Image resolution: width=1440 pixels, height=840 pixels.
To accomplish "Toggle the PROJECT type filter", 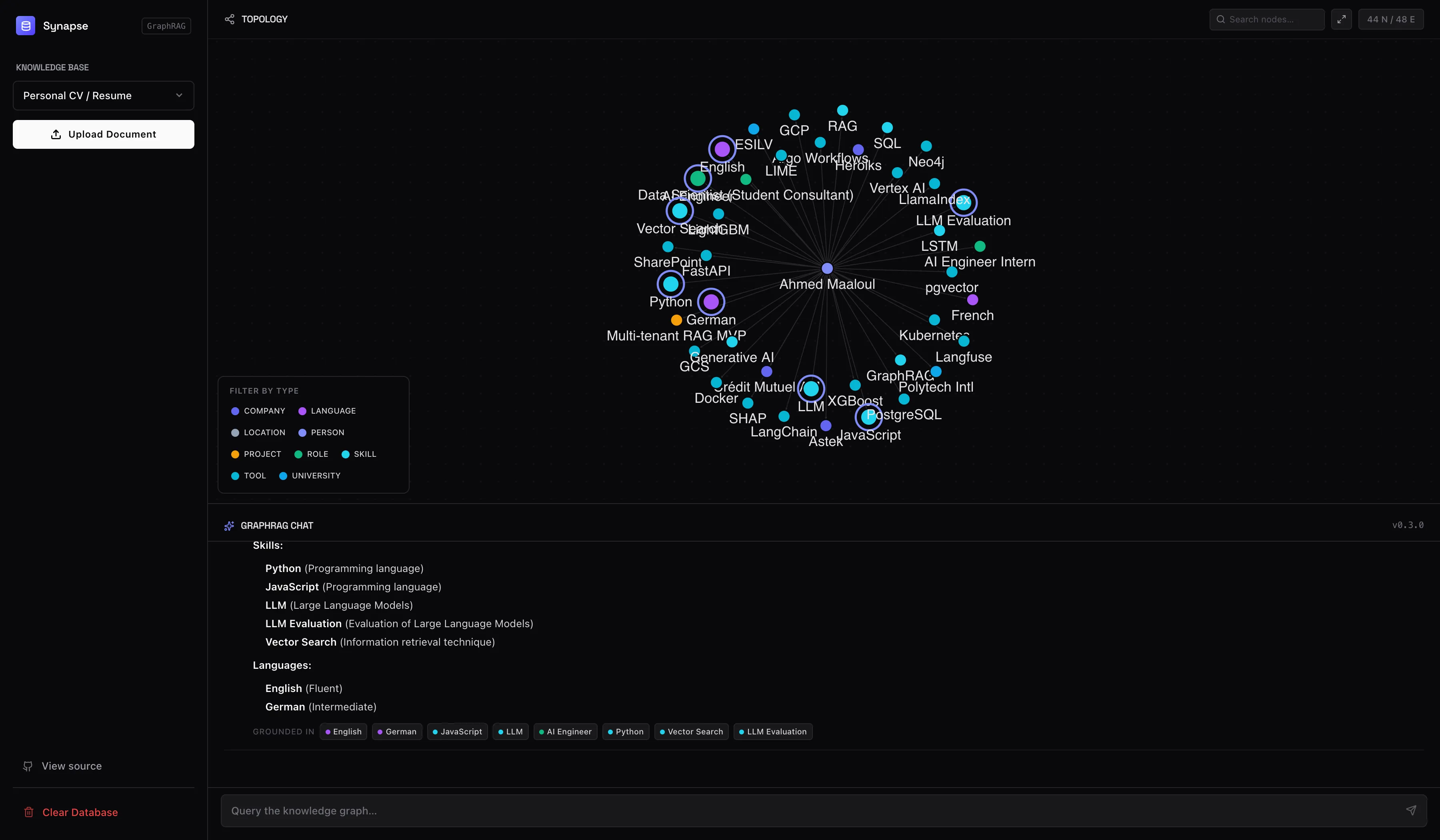I will click(x=256, y=454).
